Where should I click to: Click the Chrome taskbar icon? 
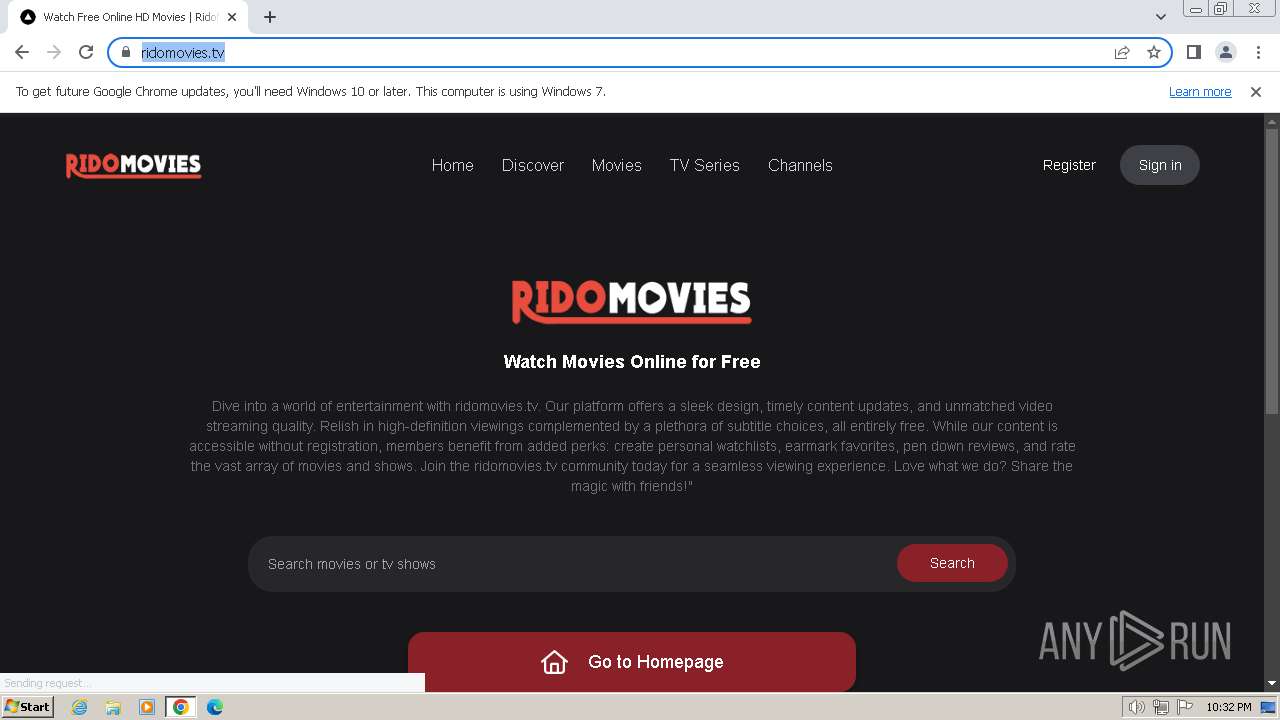tap(181, 707)
